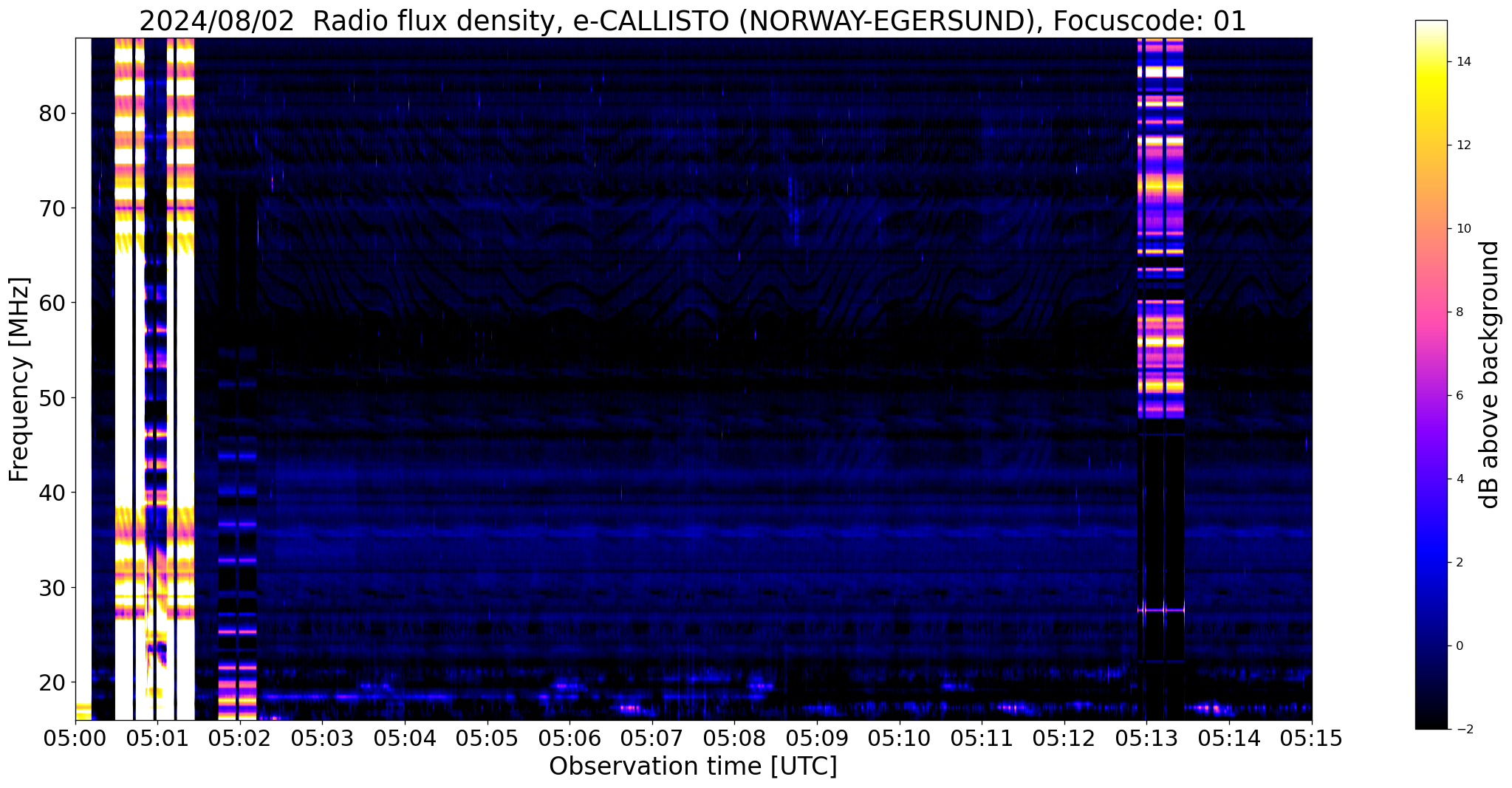Click the 20 MHz frequency tick label
Viewport: 1512px width, 788px height.
(x=52, y=682)
